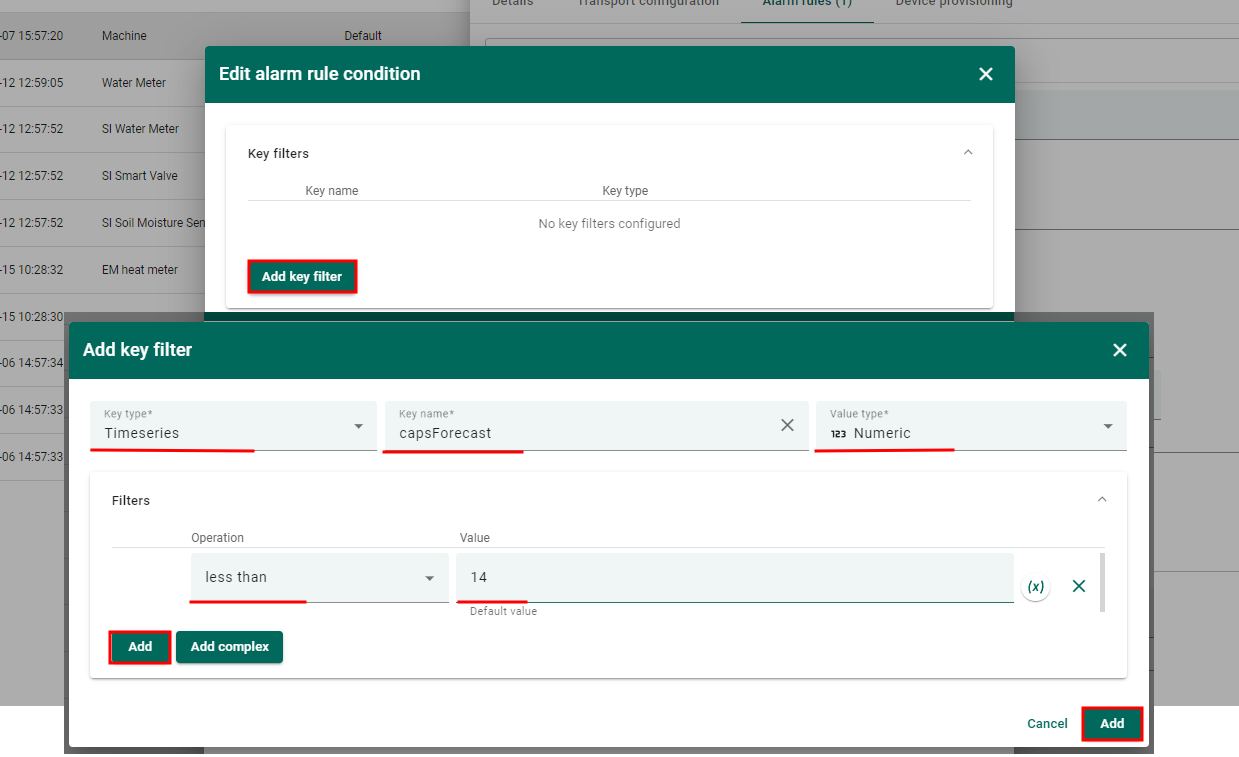The width and height of the screenshot is (1239, 757).
Task: Confirm with the bottom-right Add button
Action: [1111, 724]
